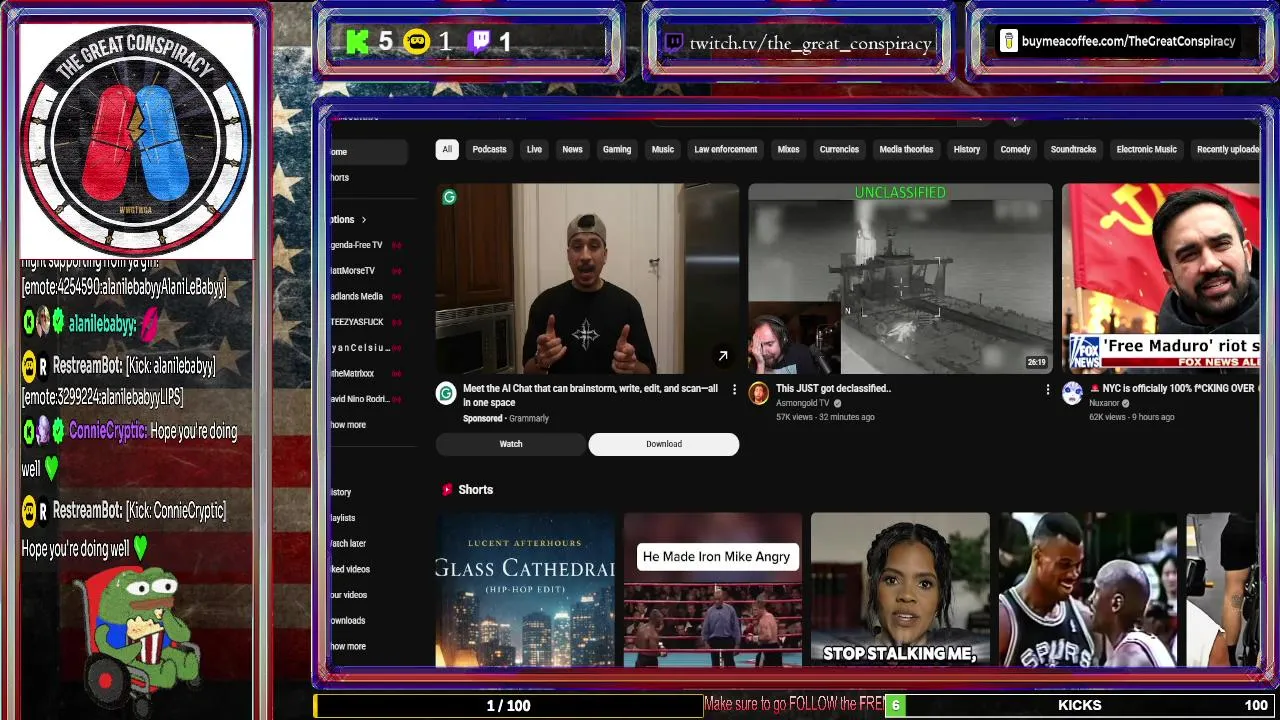The width and height of the screenshot is (1280, 720).
Task: Select the Live filter chip
Action: click(x=534, y=149)
